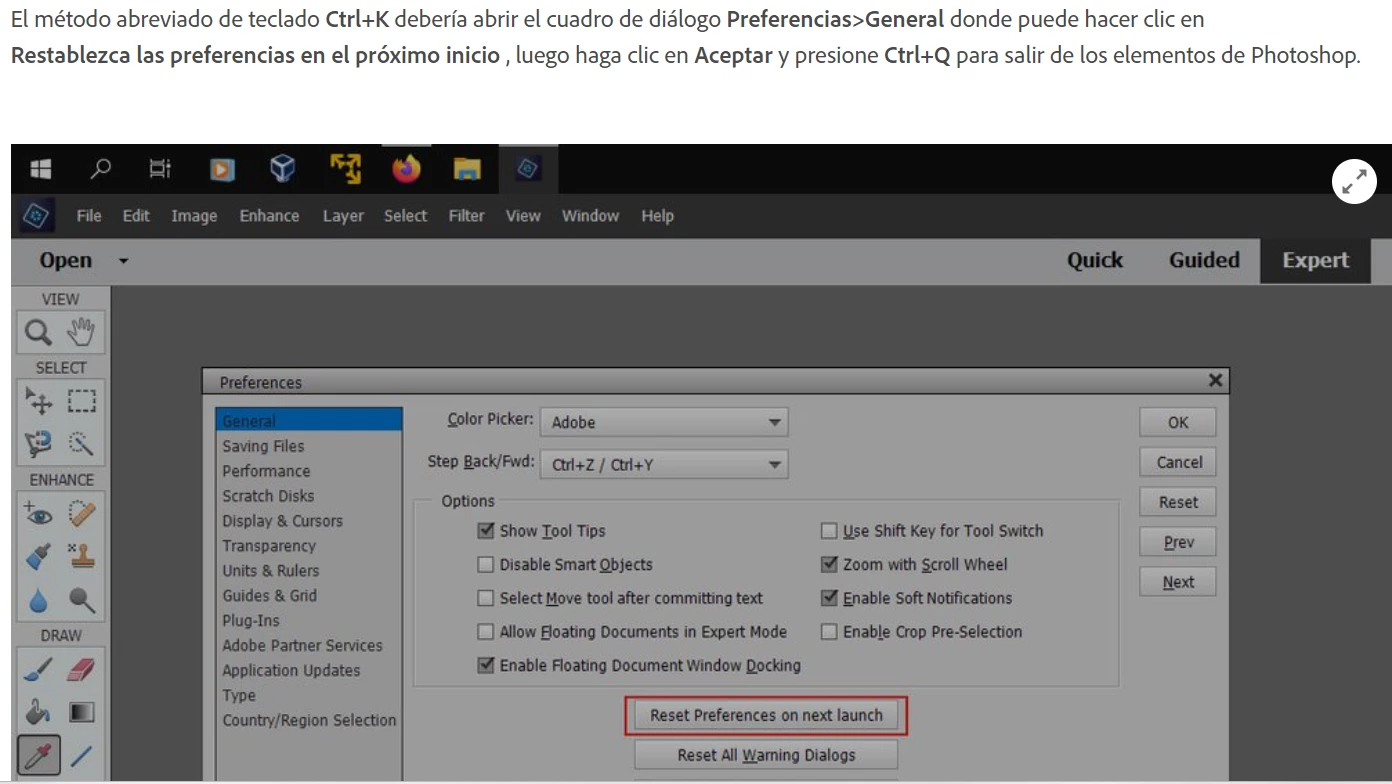Select Scratch Disks preferences category
This screenshot has height=784, width=1392.
pos(268,496)
